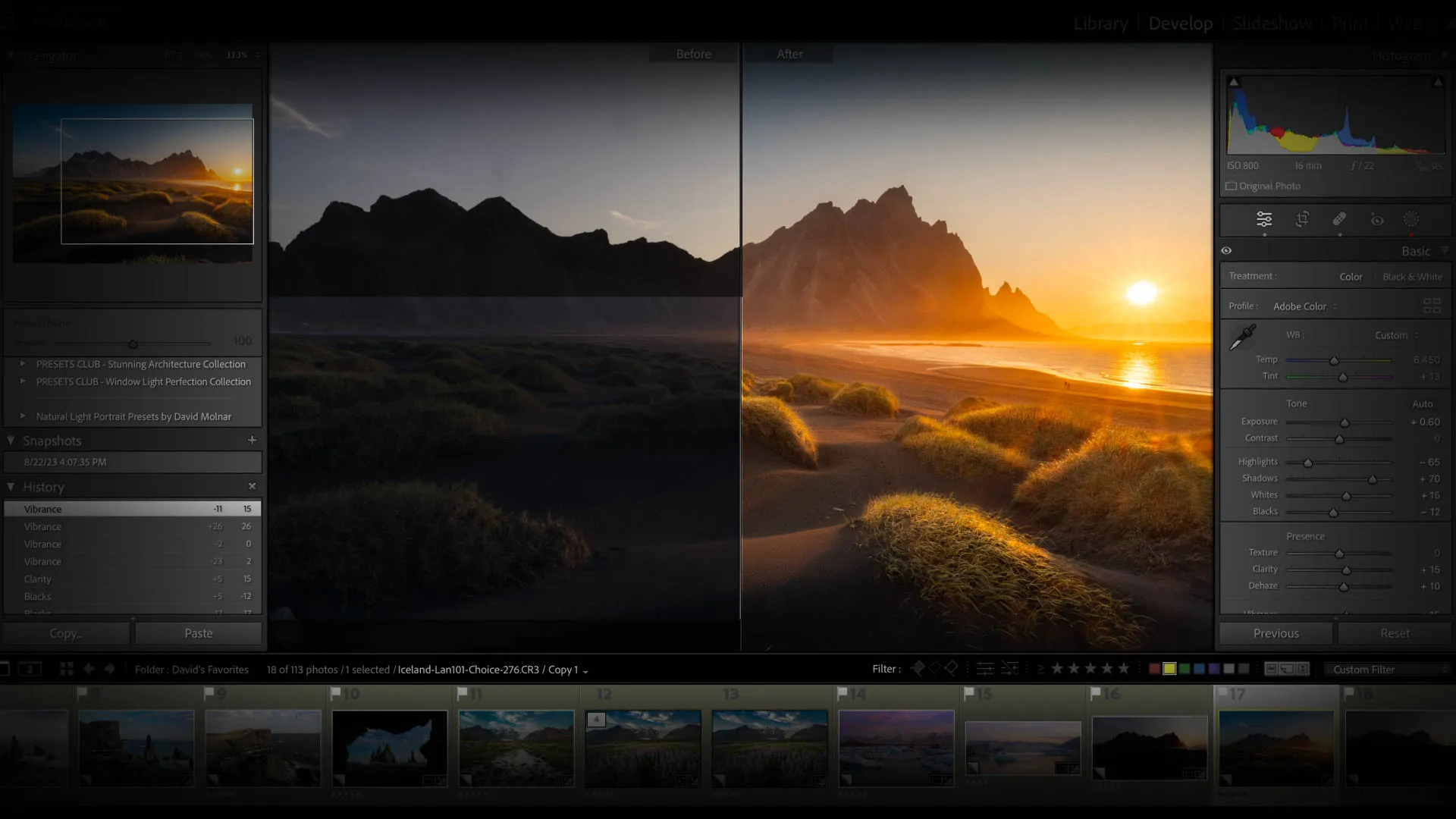Select the Healing bandage tool
The width and height of the screenshot is (1456, 819).
tap(1339, 219)
